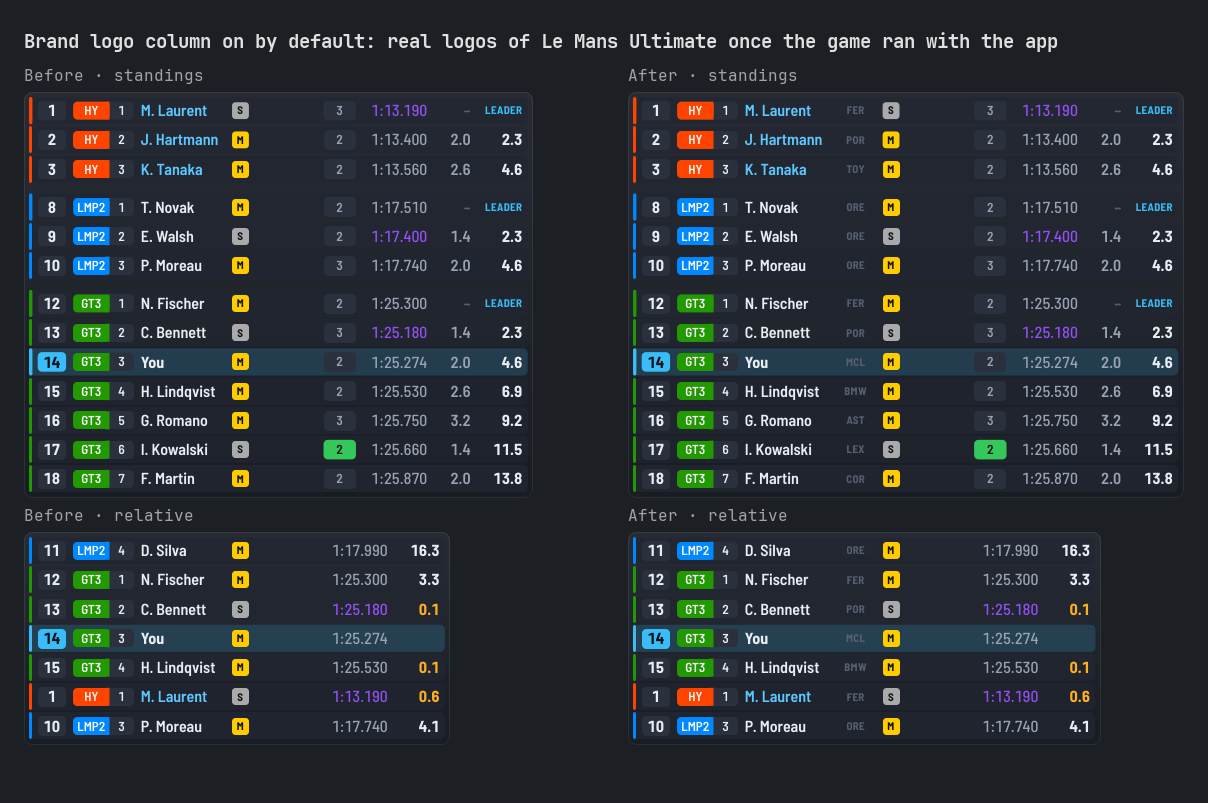Select the P. Moreau name in Before standings

click(171, 266)
